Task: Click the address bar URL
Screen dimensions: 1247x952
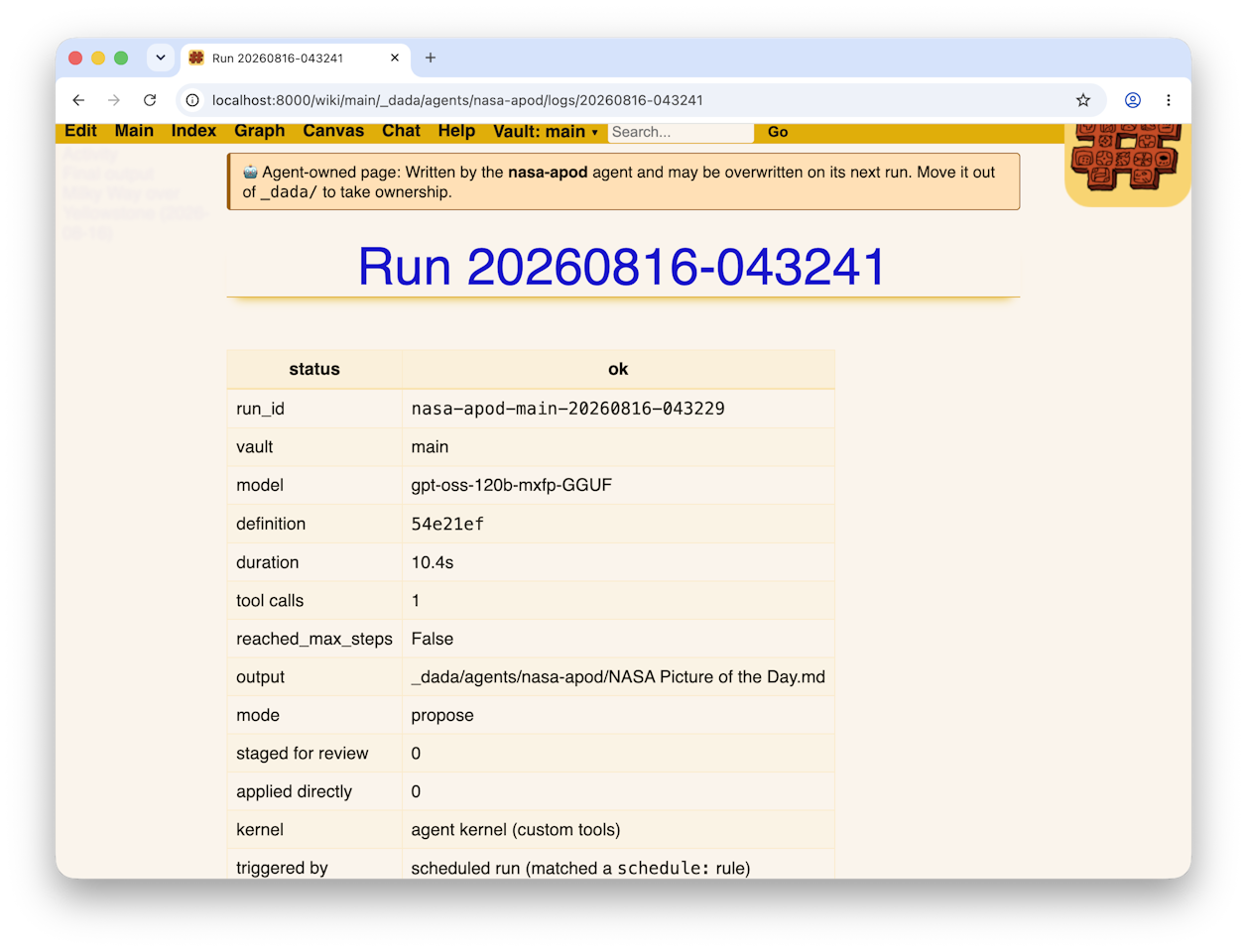Action: click(457, 100)
